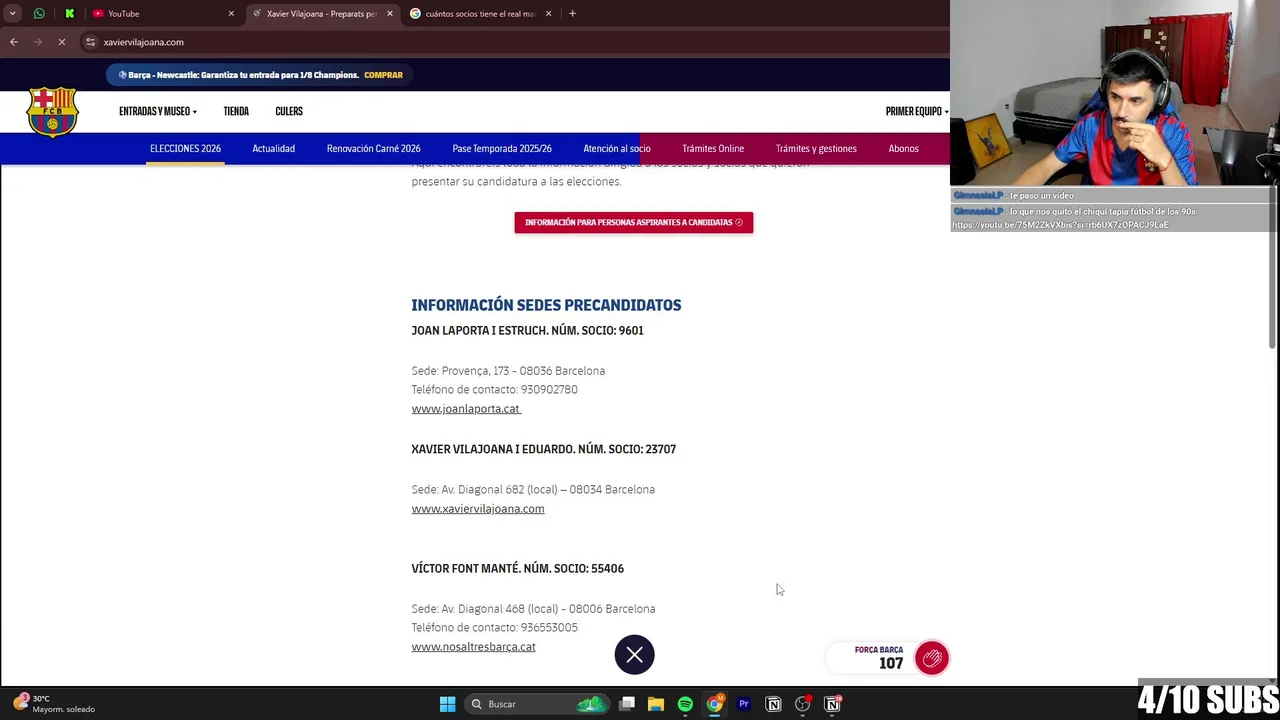The width and height of the screenshot is (1280, 720).
Task: Open Pase Temporada 2025/26
Action: click(502, 148)
